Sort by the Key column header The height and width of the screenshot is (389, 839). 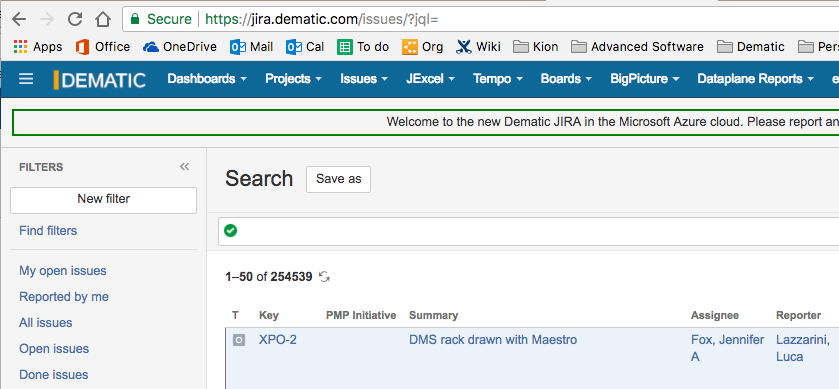click(x=269, y=316)
